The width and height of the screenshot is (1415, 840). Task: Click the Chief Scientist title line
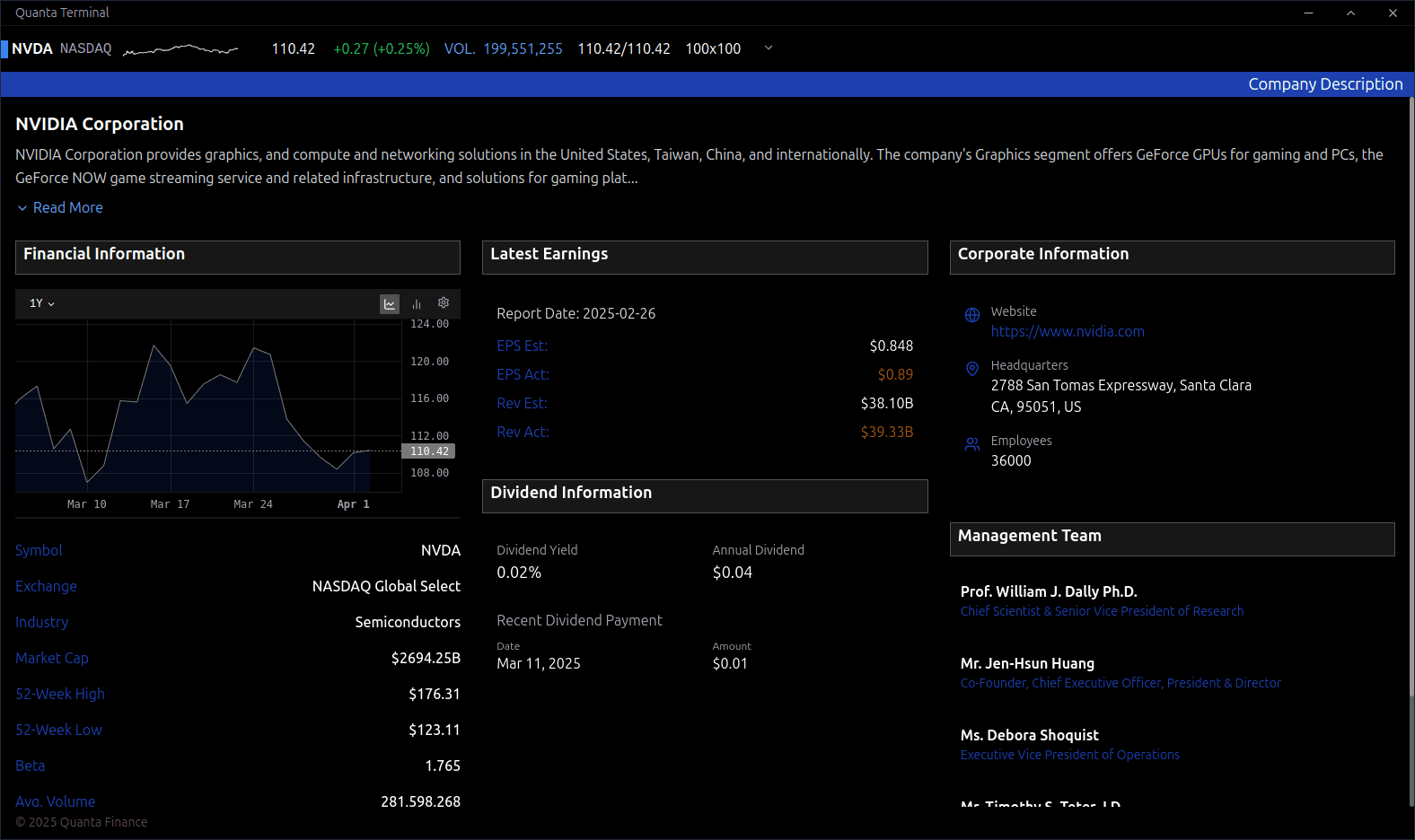click(x=1102, y=611)
